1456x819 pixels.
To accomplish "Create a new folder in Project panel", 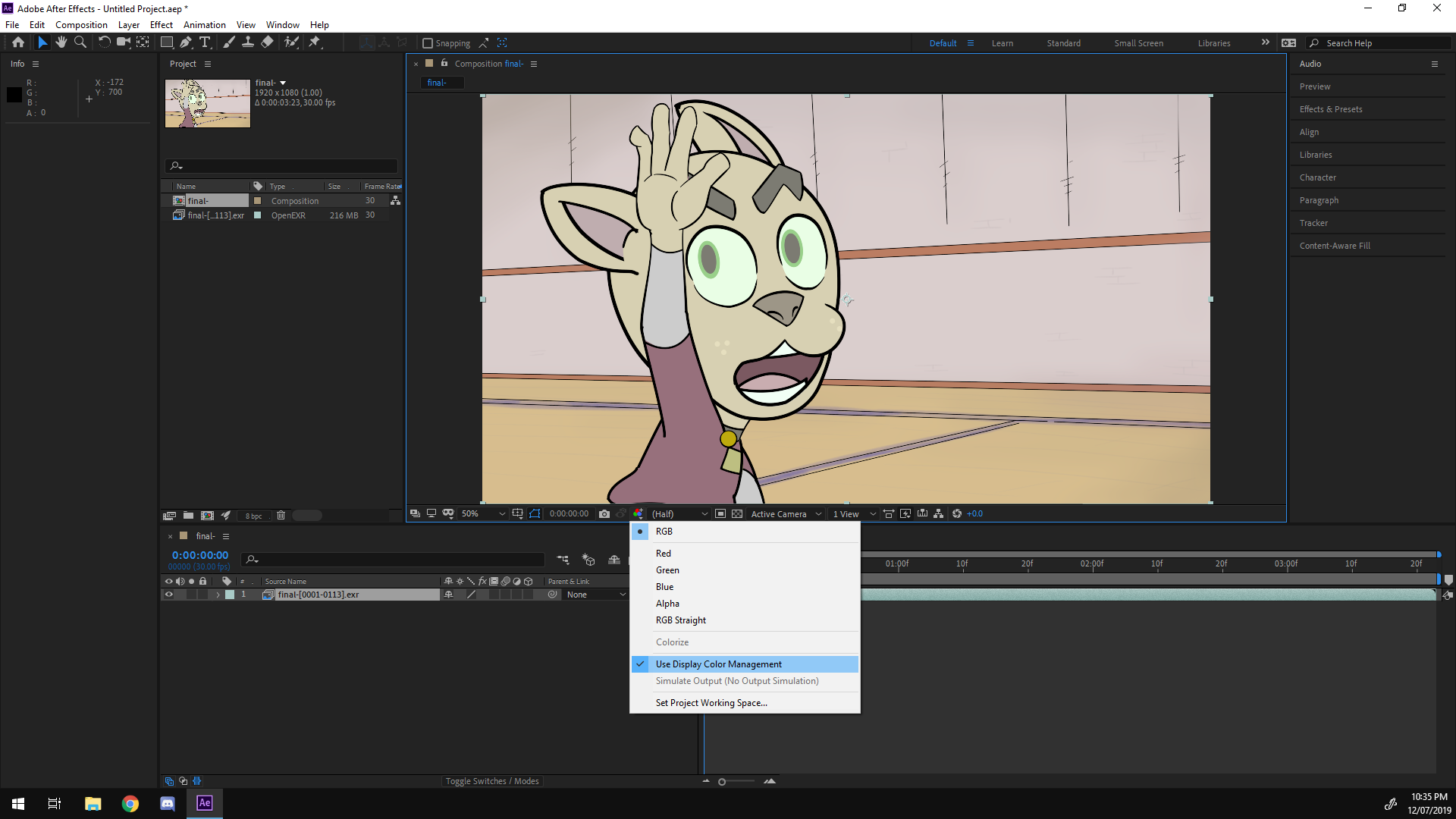I will [x=188, y=516].
